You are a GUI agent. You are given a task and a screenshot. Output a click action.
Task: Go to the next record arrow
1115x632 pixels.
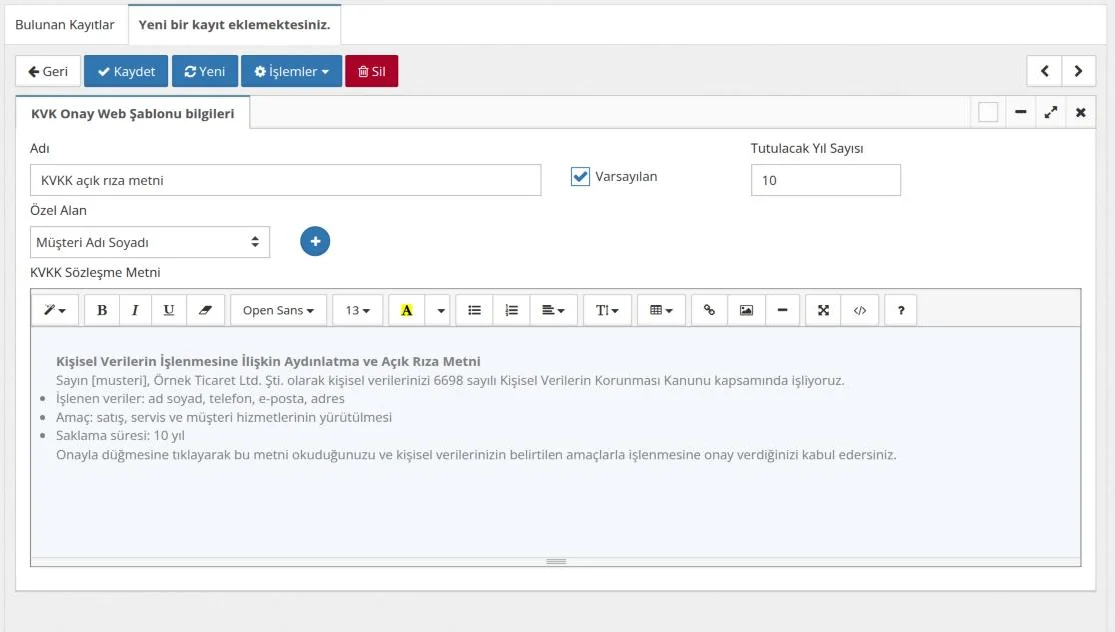coord(1078,71)
